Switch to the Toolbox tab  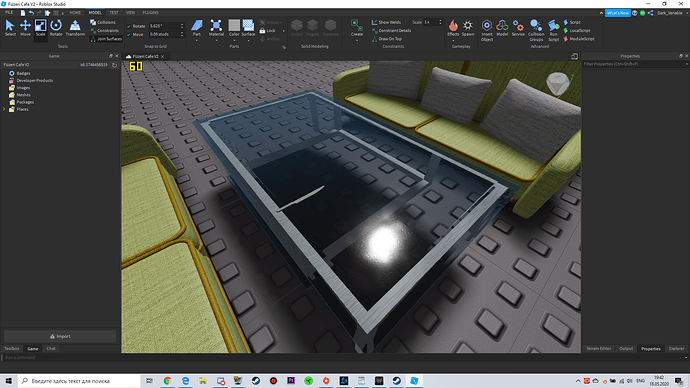(12, 348)
